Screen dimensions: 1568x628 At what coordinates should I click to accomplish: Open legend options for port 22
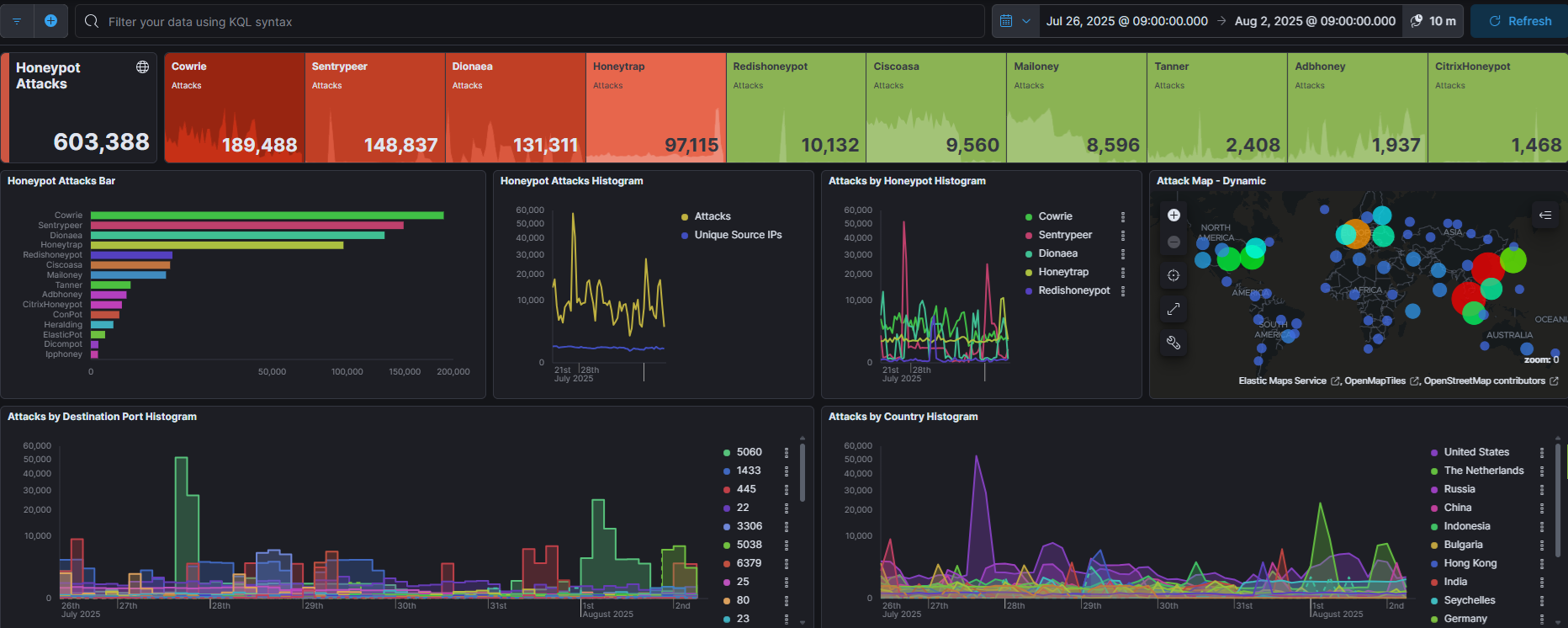[787, 508]
